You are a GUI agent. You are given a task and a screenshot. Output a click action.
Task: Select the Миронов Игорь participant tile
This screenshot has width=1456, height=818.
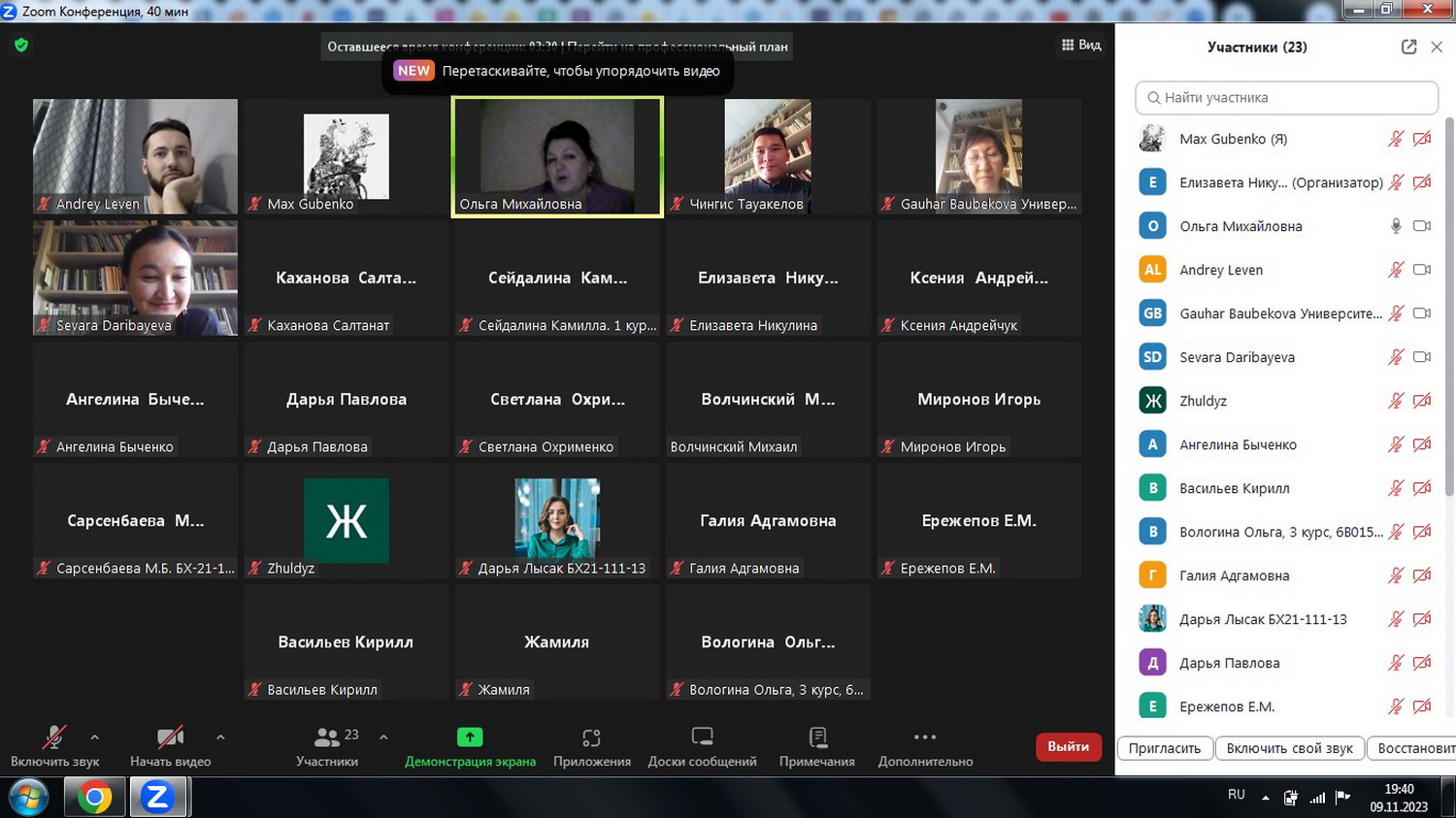tap(979, 399)
